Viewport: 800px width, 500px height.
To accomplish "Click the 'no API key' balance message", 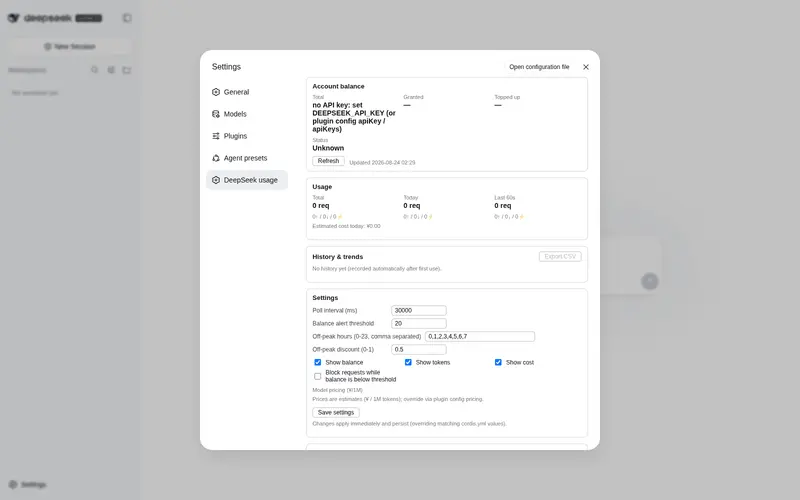I will pyautogui.click(x=354, y=117).
